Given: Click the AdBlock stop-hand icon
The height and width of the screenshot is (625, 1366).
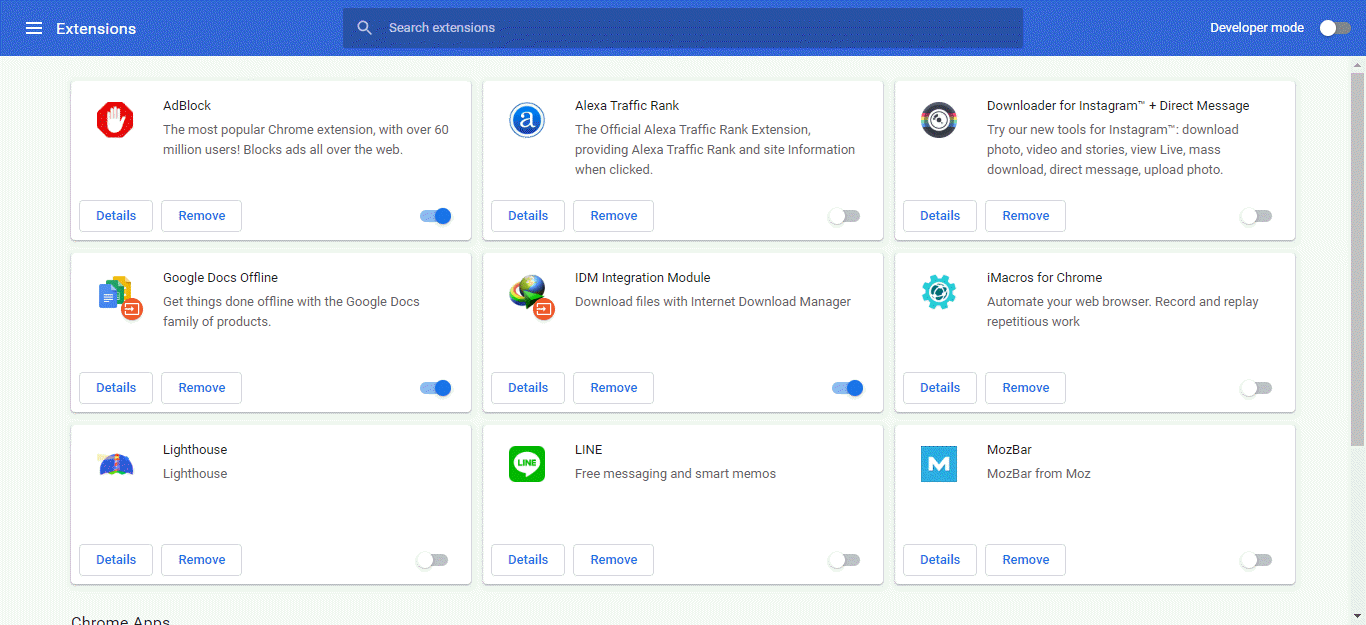Looking at the screenshot, I should 115,120.
